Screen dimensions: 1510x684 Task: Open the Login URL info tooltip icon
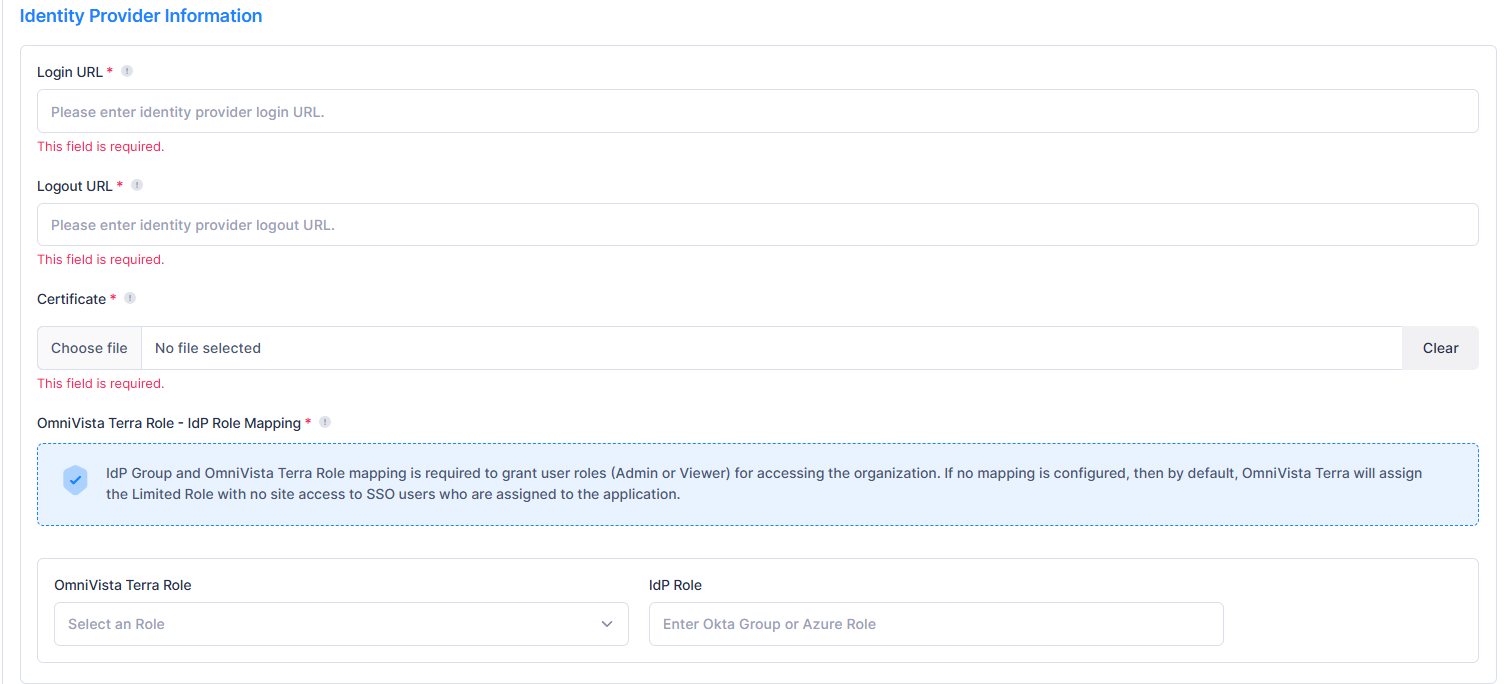127,71
